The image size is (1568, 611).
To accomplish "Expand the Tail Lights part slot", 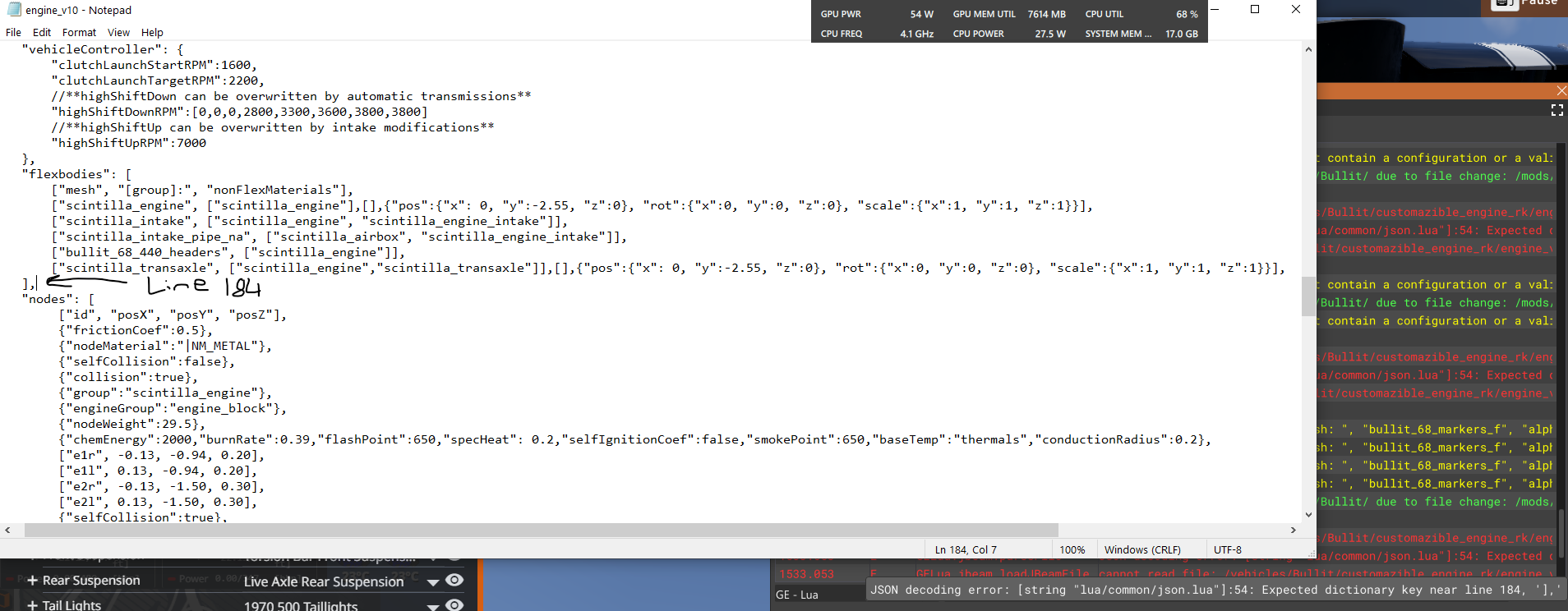I will 32,605.
